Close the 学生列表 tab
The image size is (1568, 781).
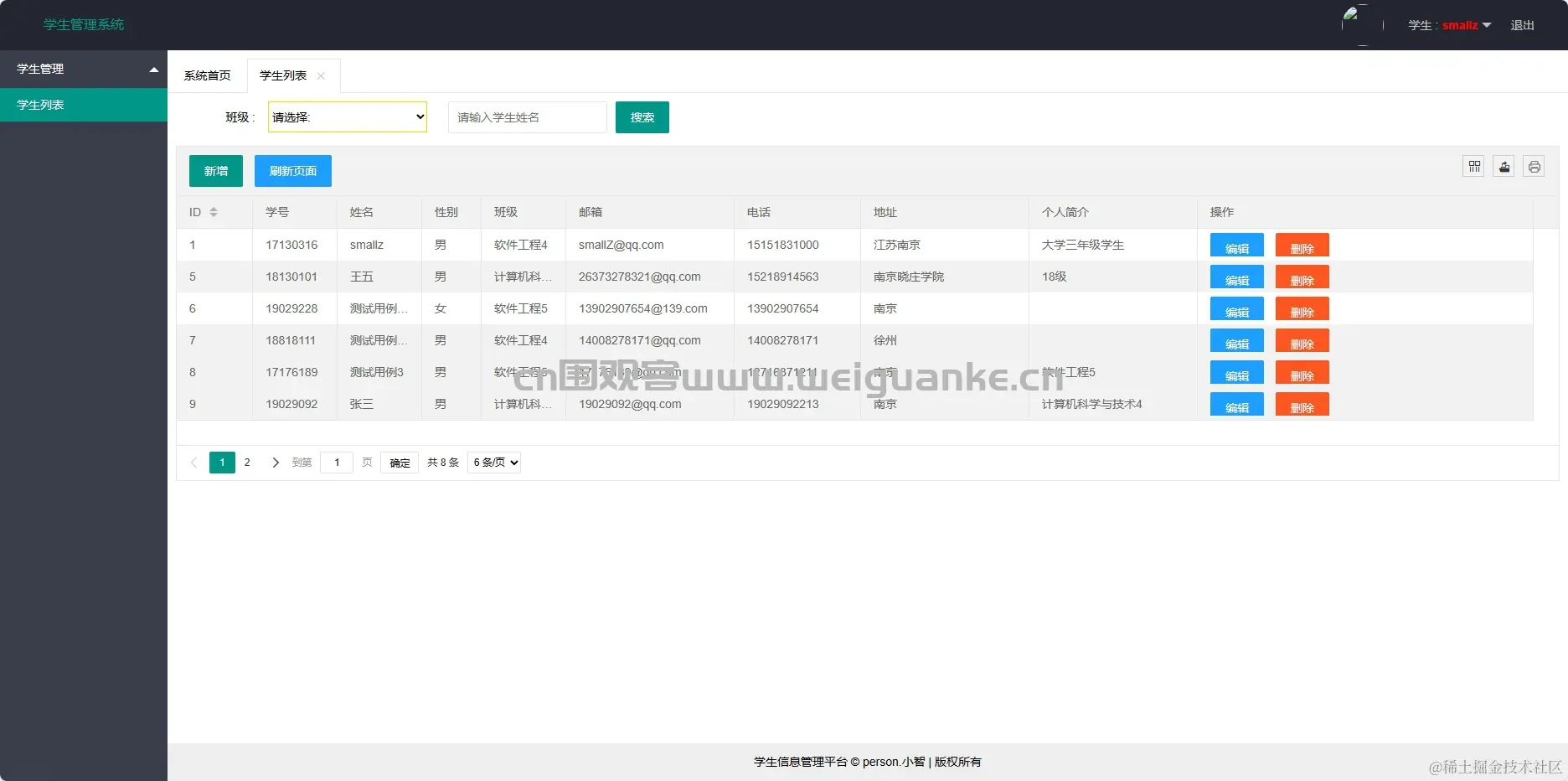[321, 76]
